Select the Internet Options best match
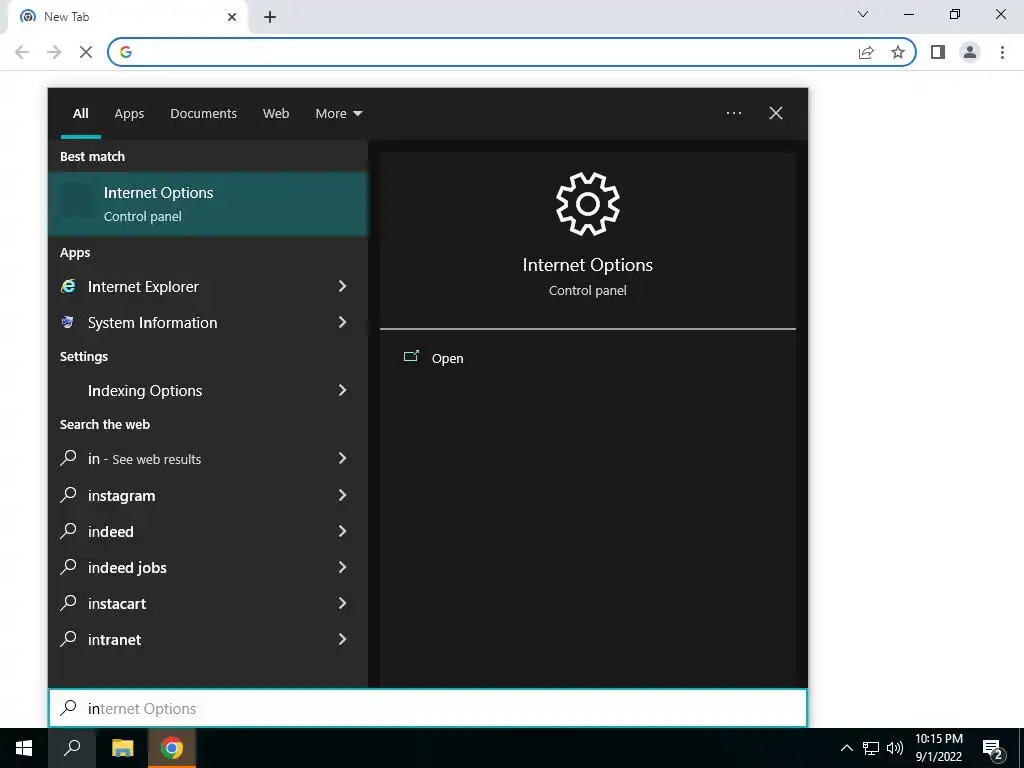 [208, 204]
